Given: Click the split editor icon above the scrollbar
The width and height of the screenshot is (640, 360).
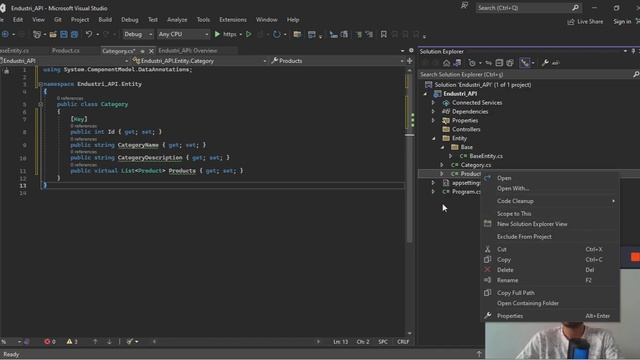Looking at the screenshot, I should pos(409,61).
